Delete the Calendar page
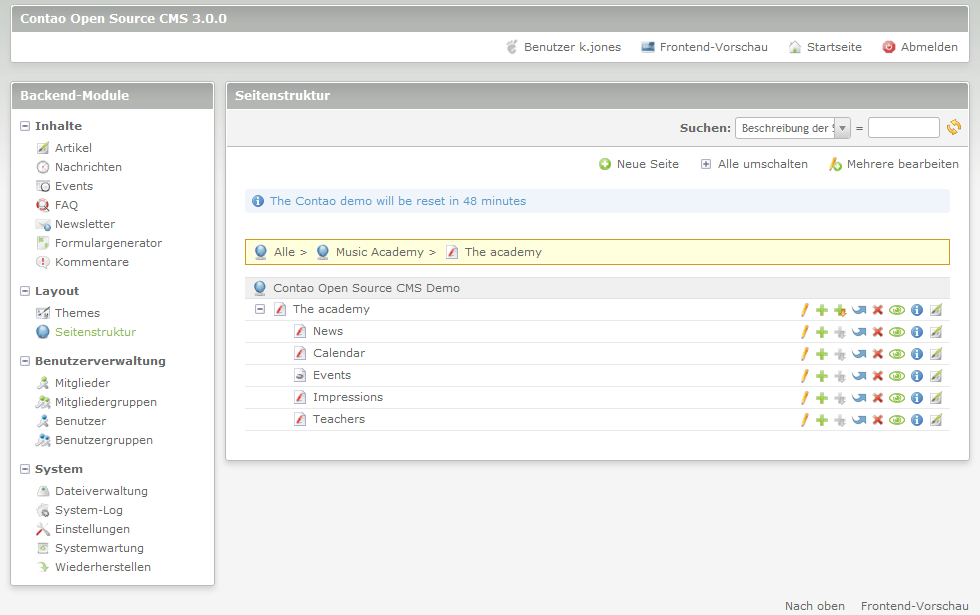Viewport: 980px width, 615px height. coord(878,354)
